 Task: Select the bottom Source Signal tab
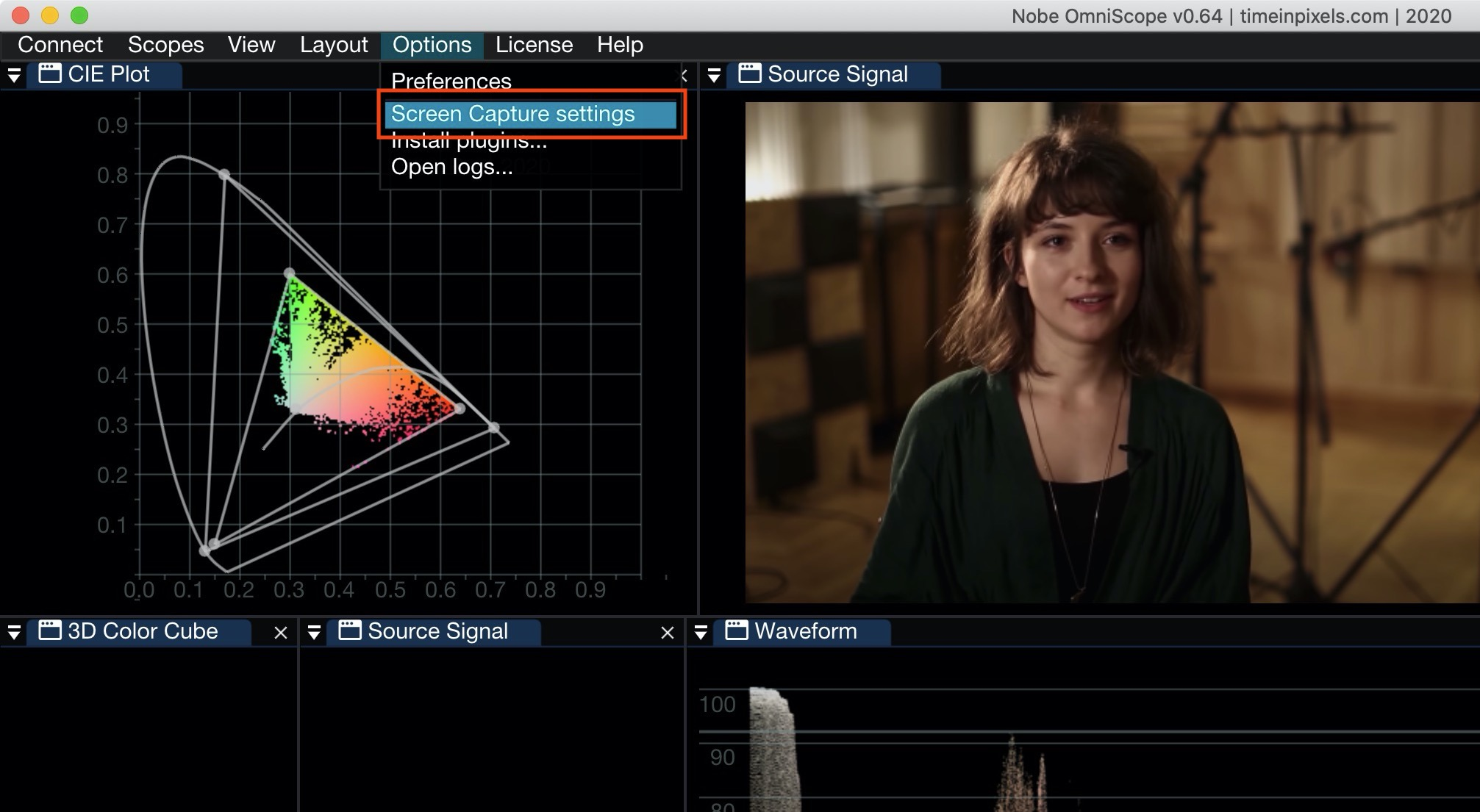point(434,632)
